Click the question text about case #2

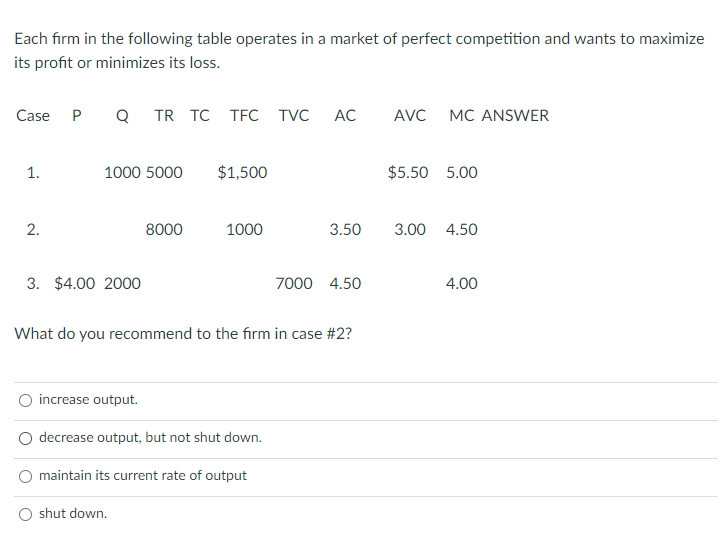click(x=183, y=333)
